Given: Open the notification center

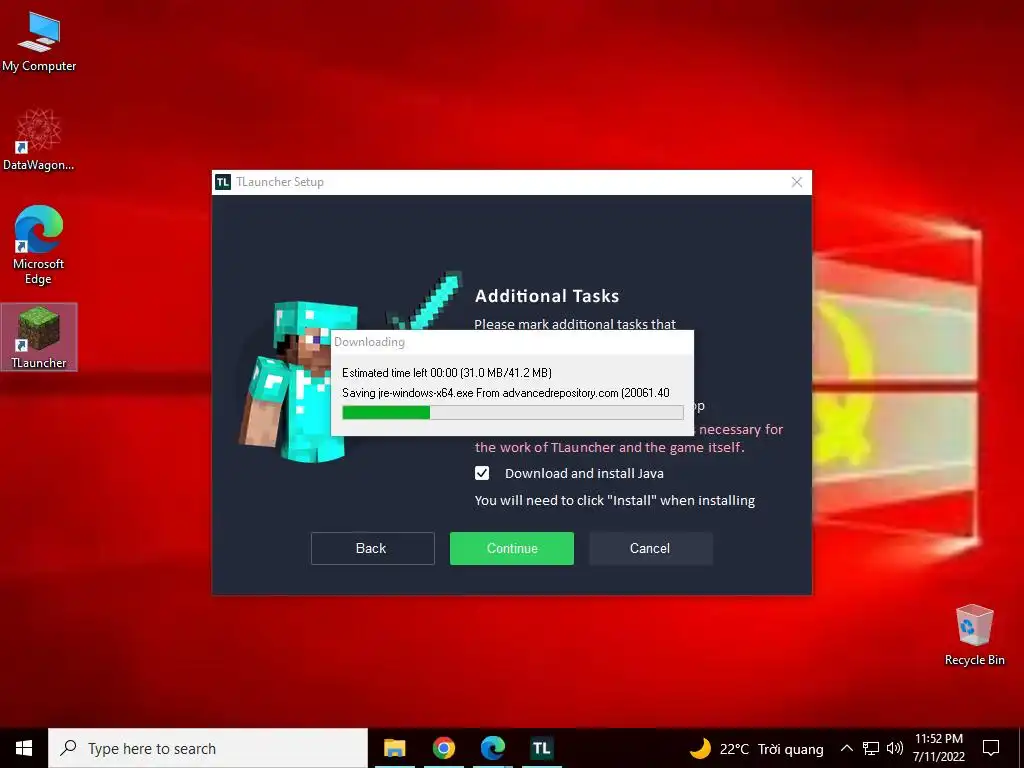Looking at the screenshot, I should [x=991, y=748].
